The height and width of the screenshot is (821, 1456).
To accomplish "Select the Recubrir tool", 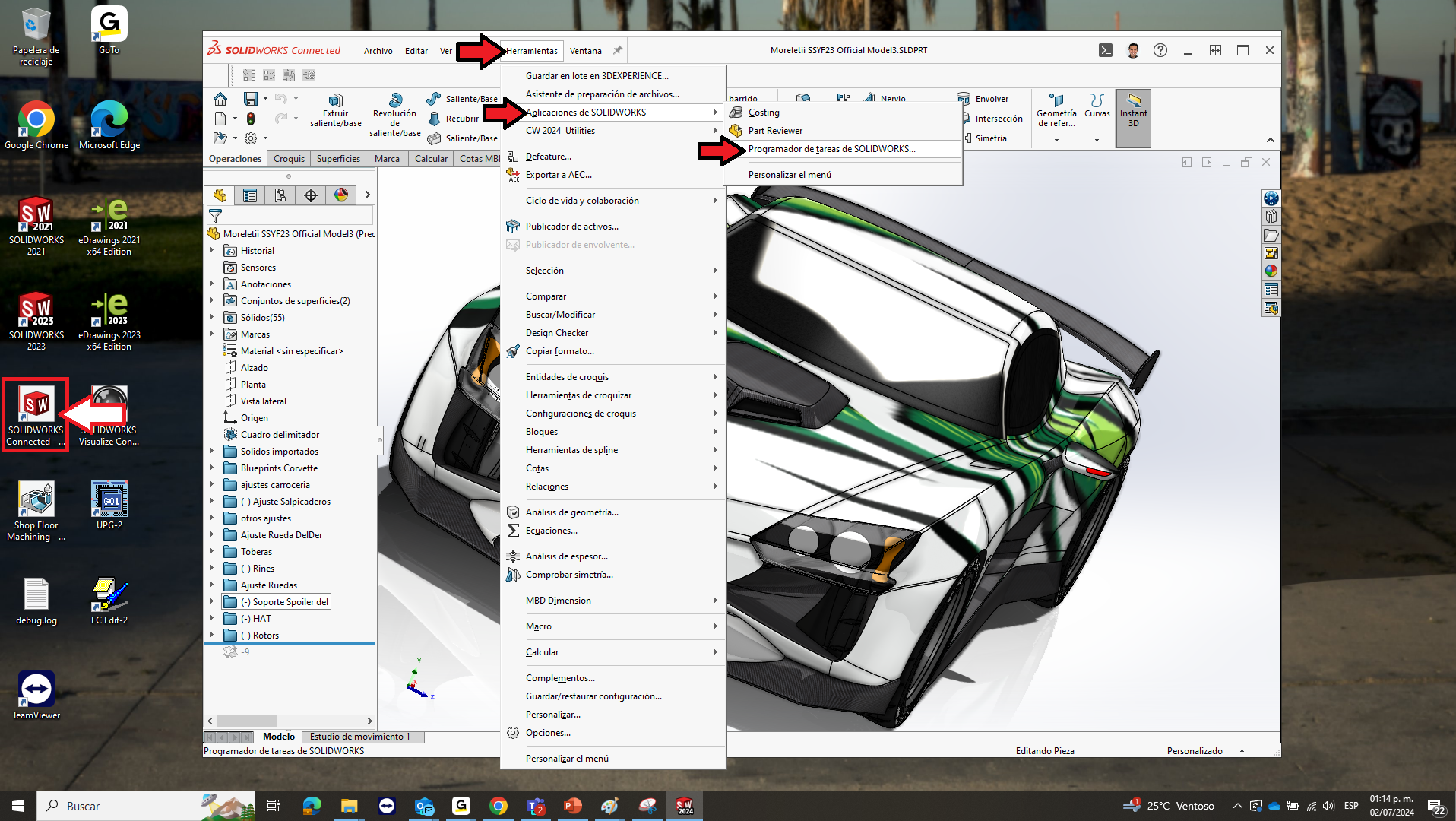I will (x=454, y=119).
